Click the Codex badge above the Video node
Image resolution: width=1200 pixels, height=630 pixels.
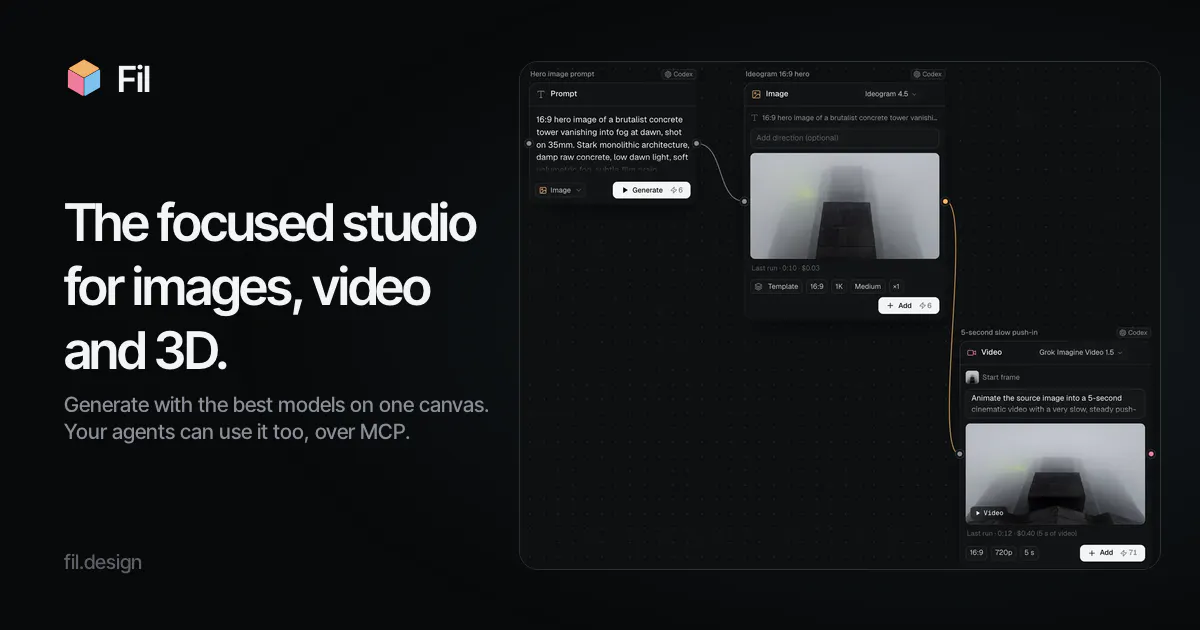(1134, 333)
